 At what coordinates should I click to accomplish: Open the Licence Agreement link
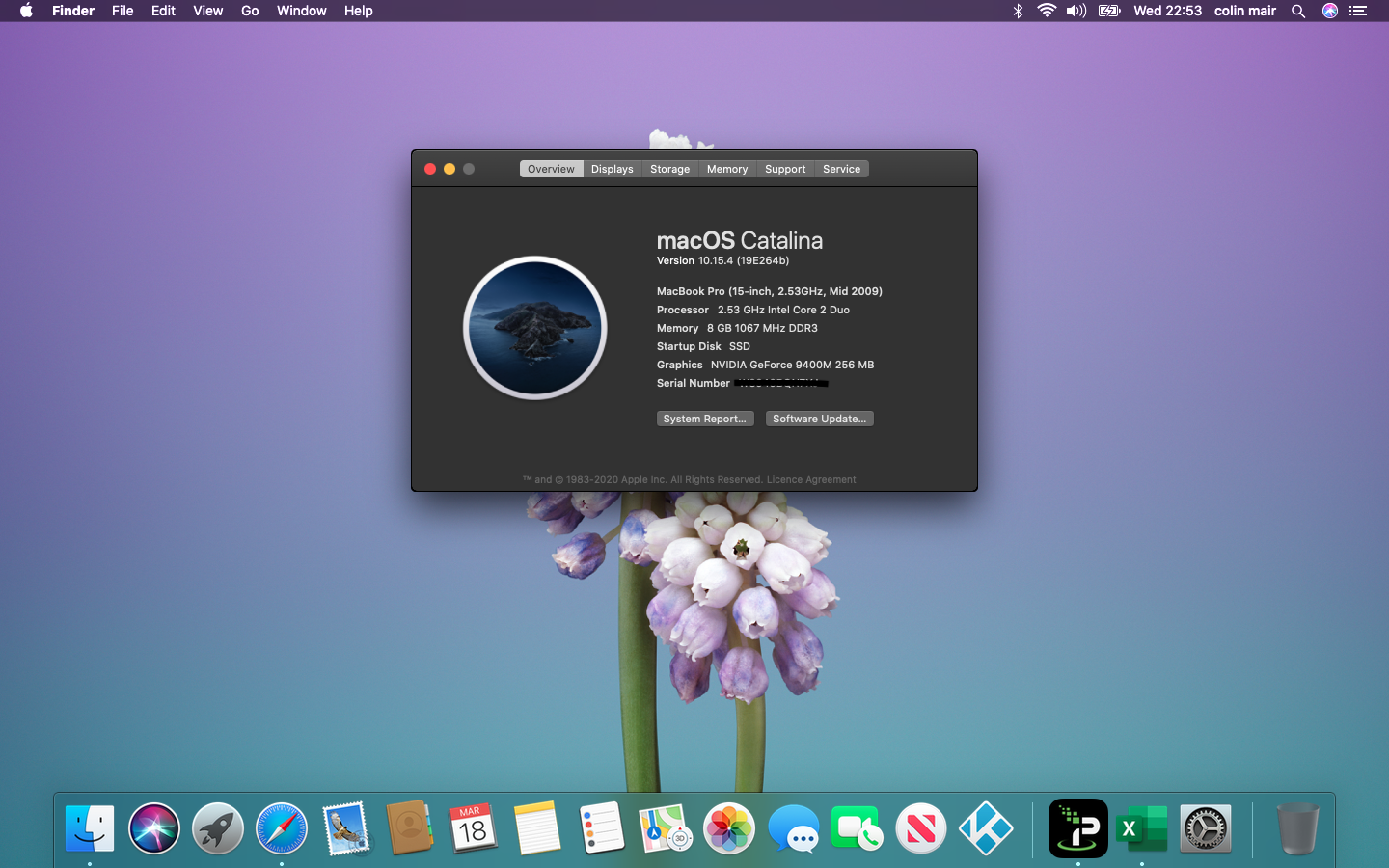[811, 479]
